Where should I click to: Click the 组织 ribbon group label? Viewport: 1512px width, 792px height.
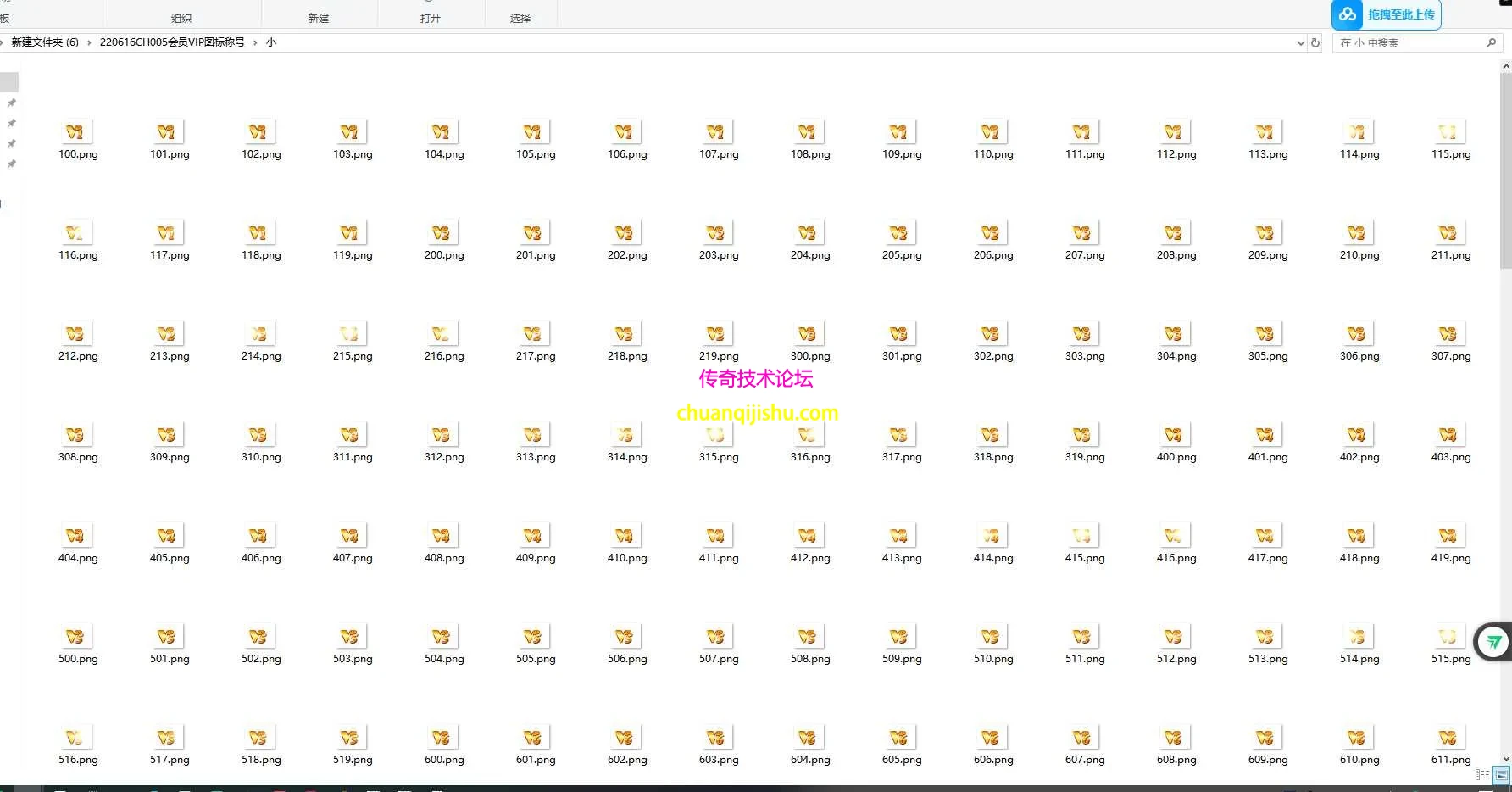(181, 18)
